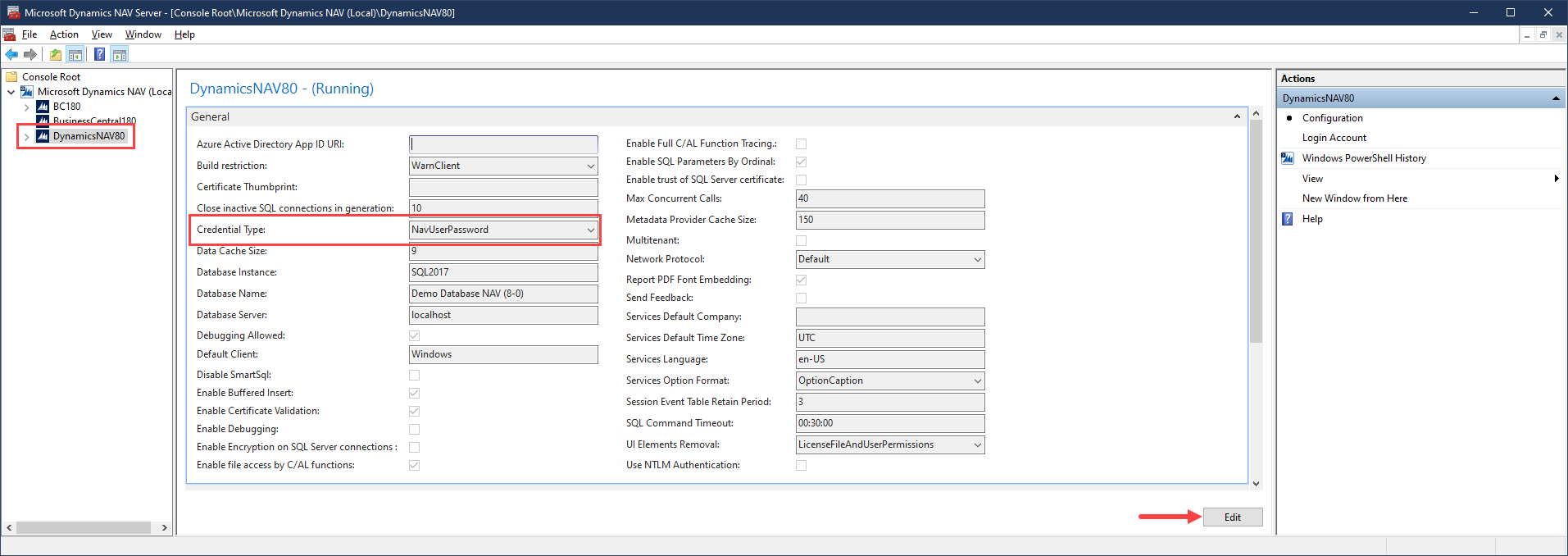Image resolution: width=1568 pixels, height=556 pixels.
Task: Open Windows PowerShell History action
Action: click(x=1364, y=158)
